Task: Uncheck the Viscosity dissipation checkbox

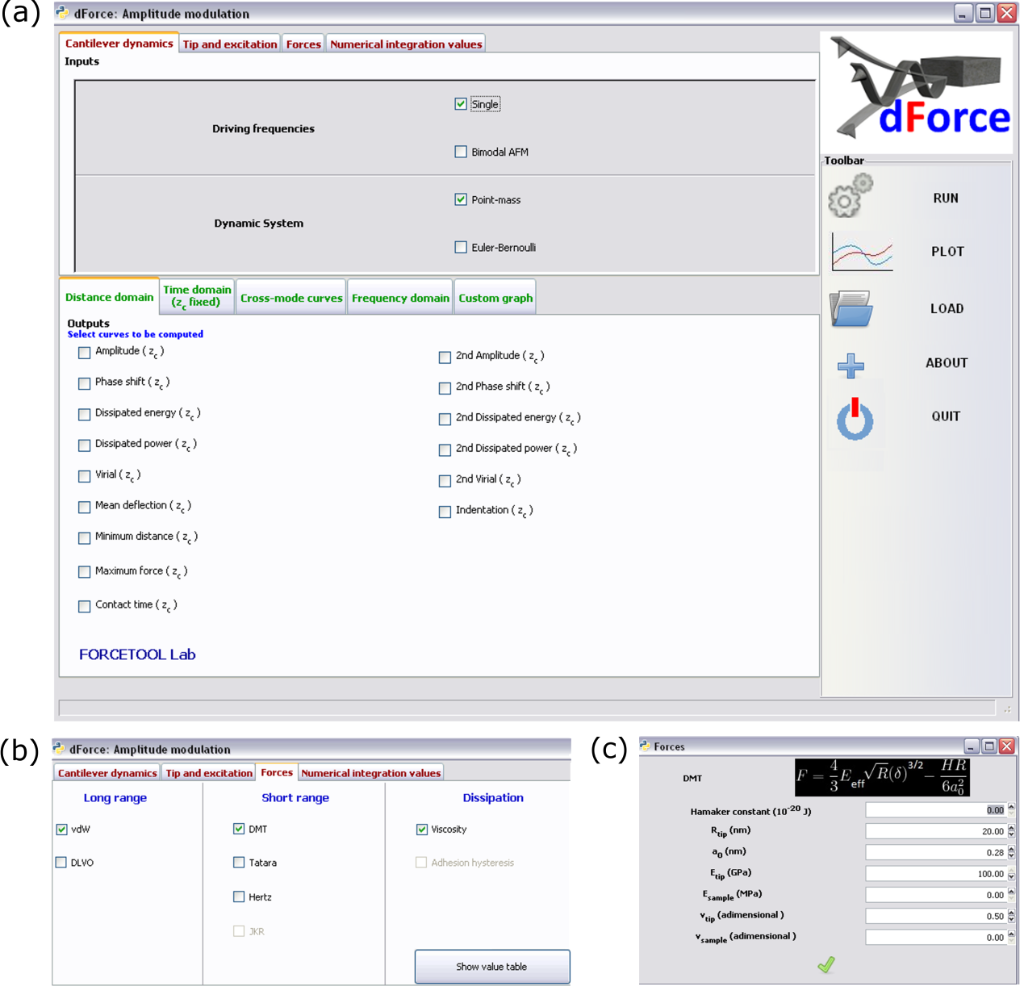Action: coord(422,829)
